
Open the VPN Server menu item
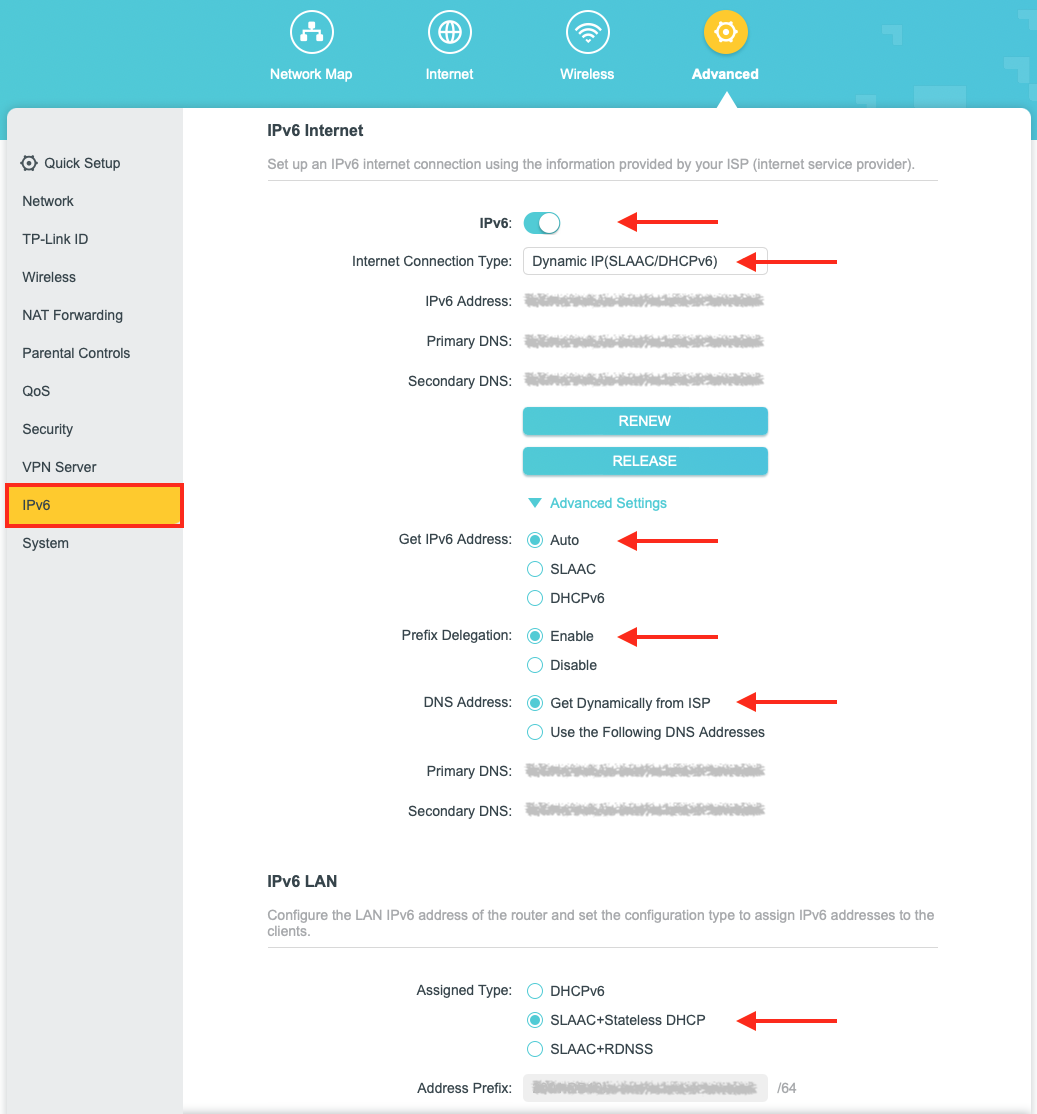pos(59,467)
